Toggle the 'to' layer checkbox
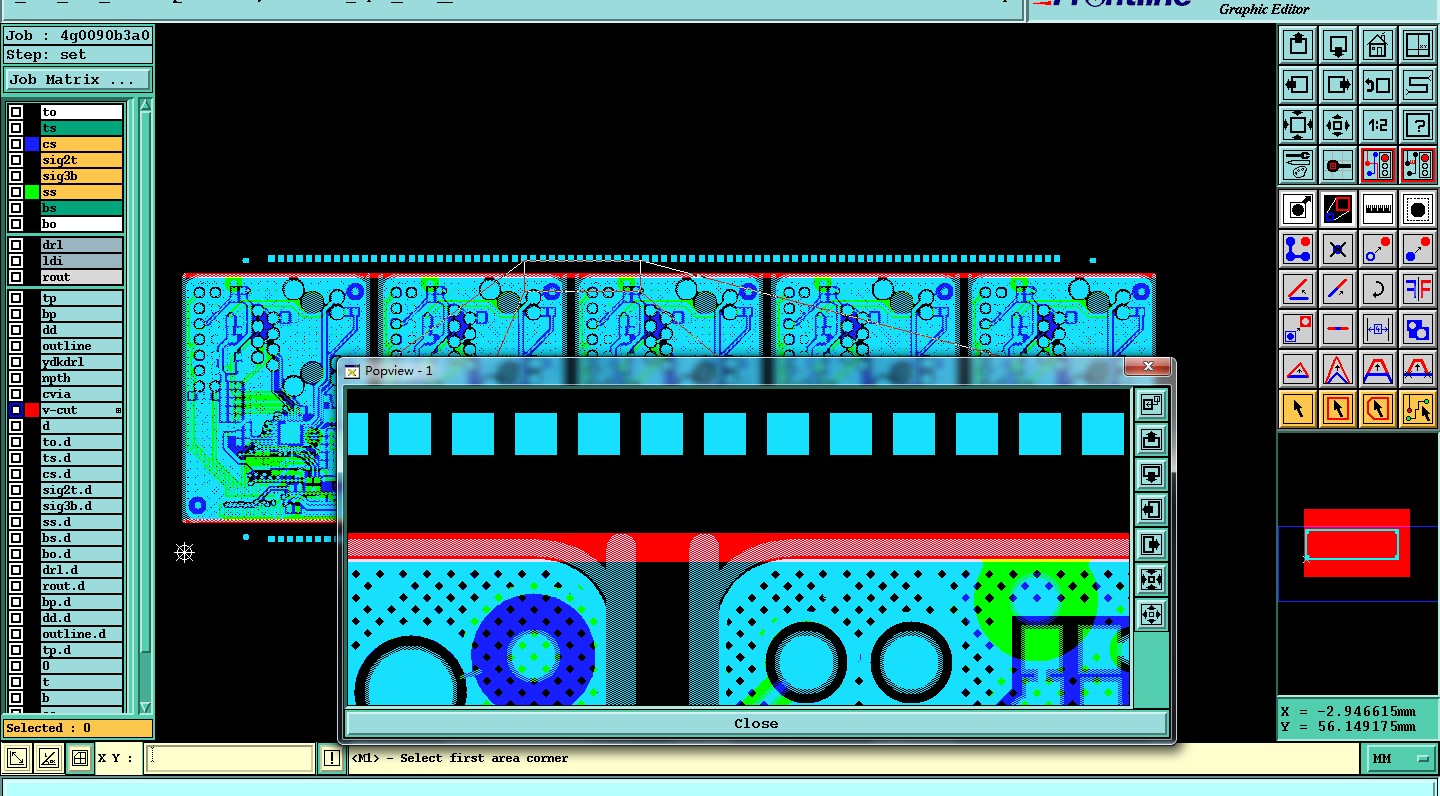The width and height of the screenshot is (1440, 796). coord(16,112)
